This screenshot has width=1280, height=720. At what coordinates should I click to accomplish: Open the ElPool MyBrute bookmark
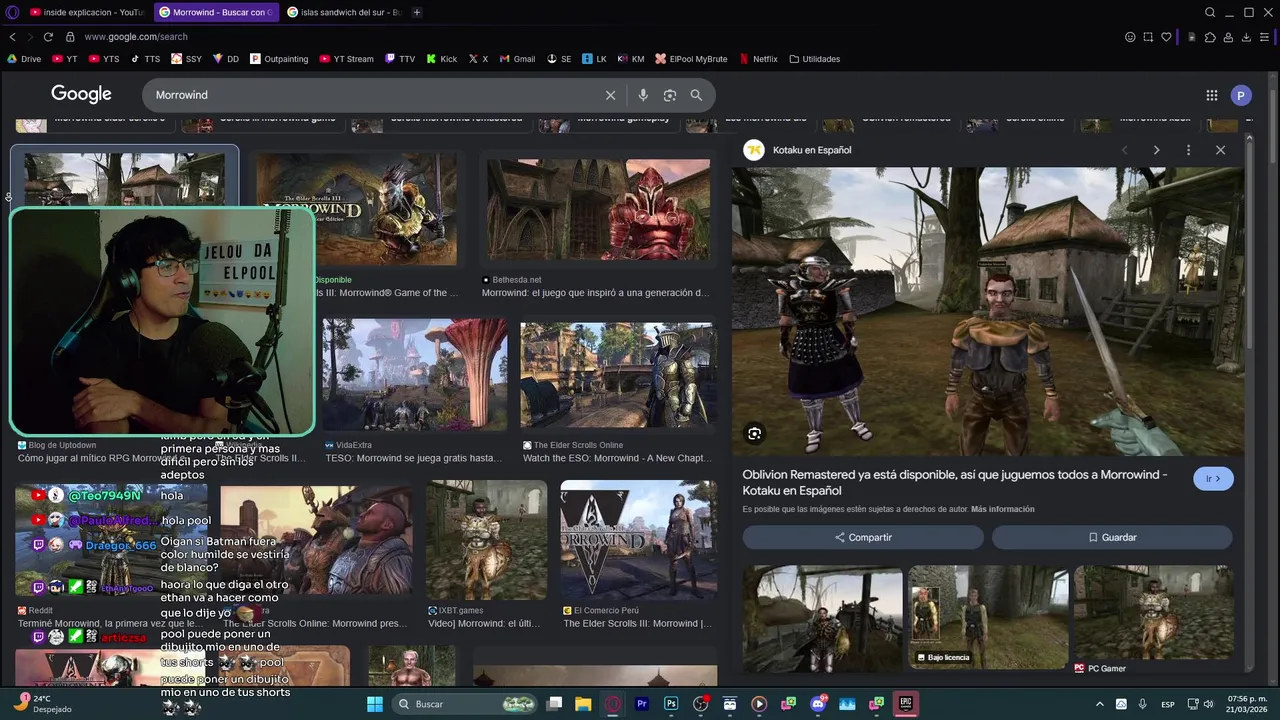(x=691, y=59)
